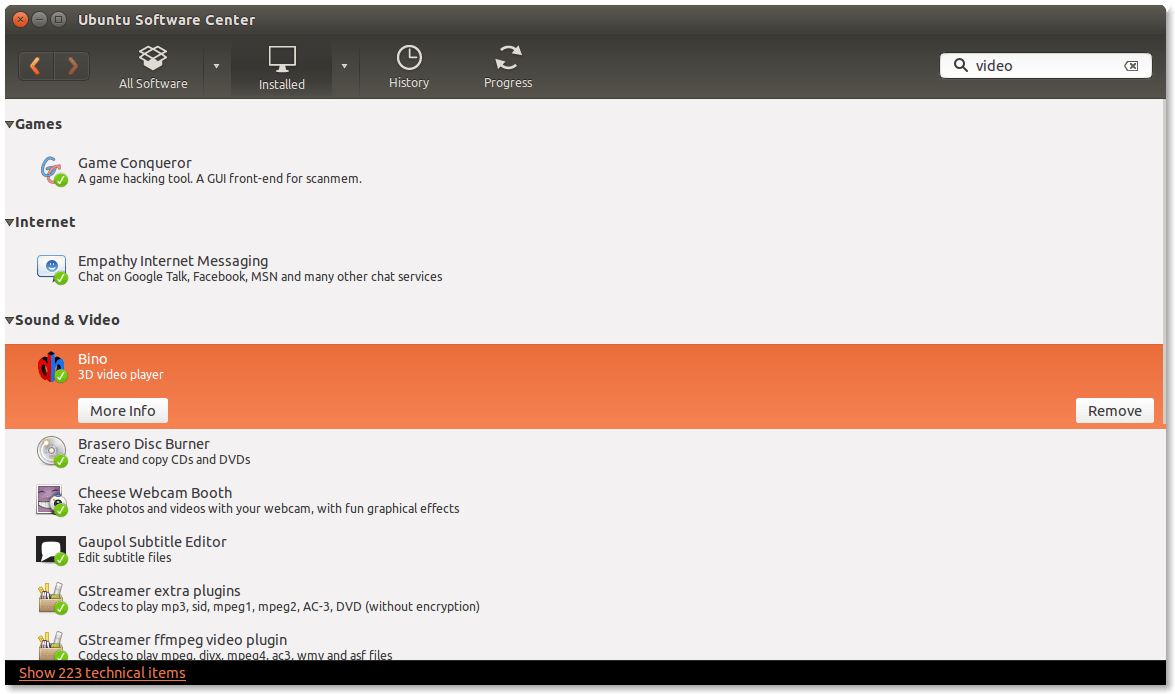Click 'Create and copy CDs and DVDs' description
1175x694 pixels.
click(x=164, y=460)
